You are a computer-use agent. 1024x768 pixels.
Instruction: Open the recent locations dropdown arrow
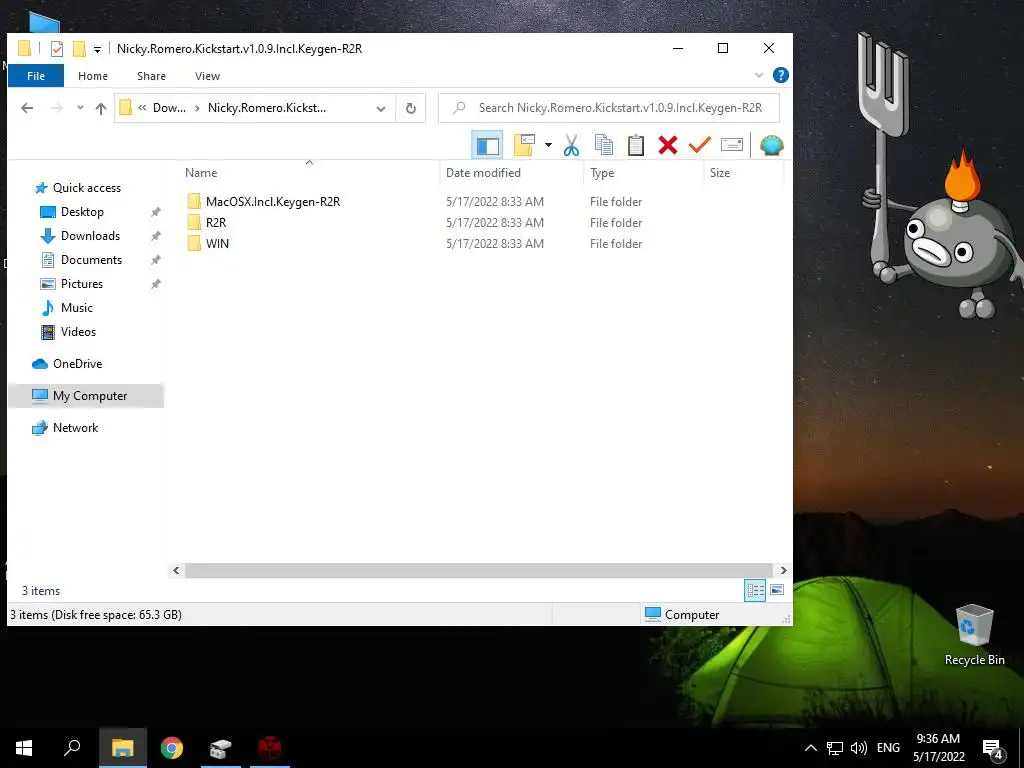point(80,108)
